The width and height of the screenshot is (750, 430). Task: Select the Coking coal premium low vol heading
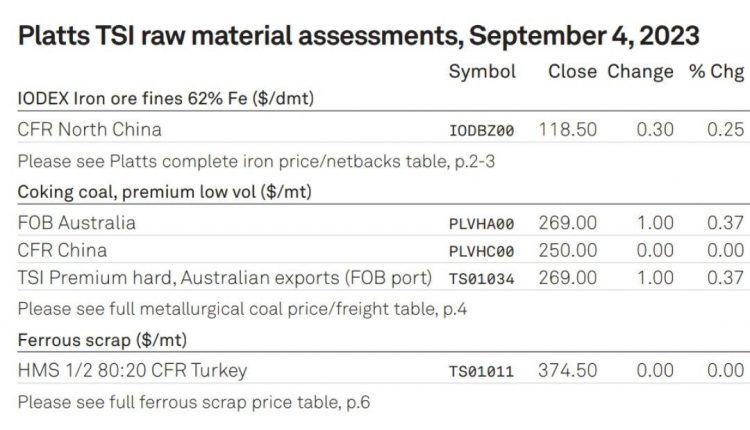click(x=165, y=192)
